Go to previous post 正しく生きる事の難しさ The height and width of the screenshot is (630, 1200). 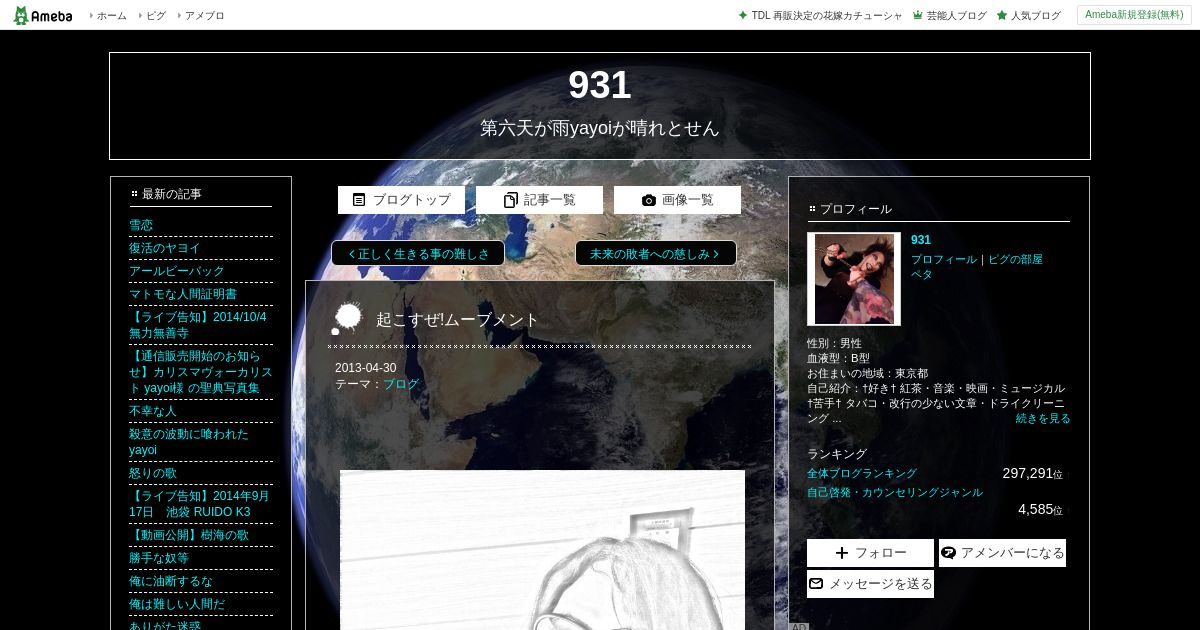[418, 253]
